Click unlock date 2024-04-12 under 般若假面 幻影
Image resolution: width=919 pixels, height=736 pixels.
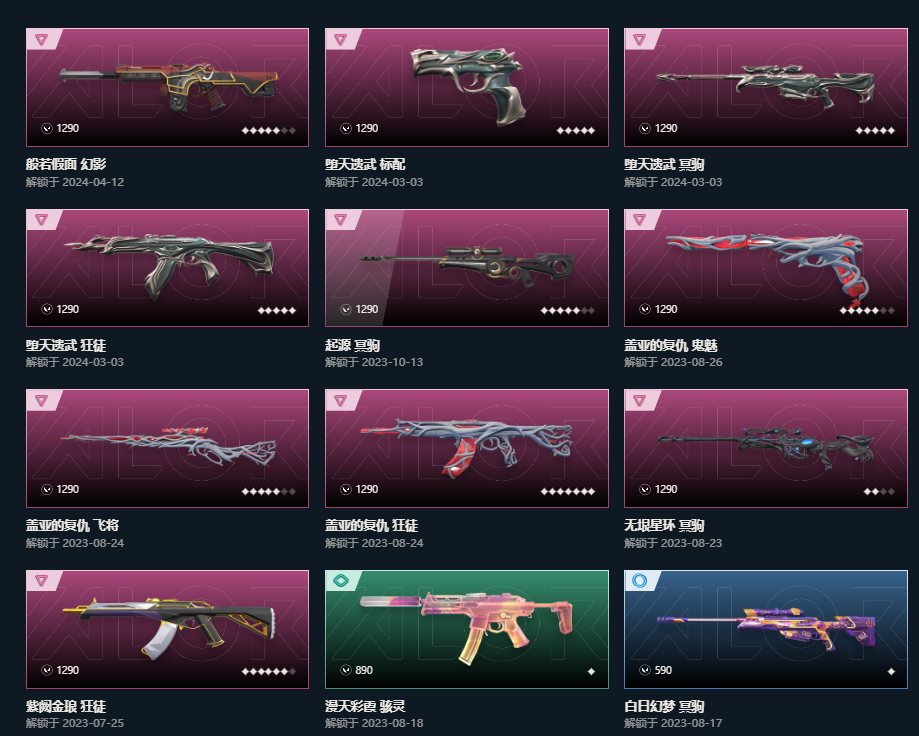93,182
